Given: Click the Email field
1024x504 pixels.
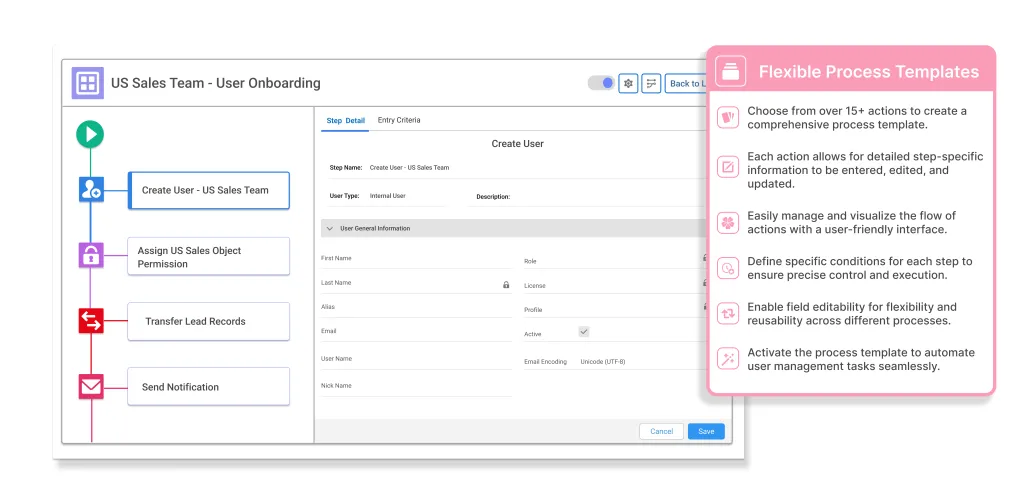Looking at the screenshot, I should 416,332.
